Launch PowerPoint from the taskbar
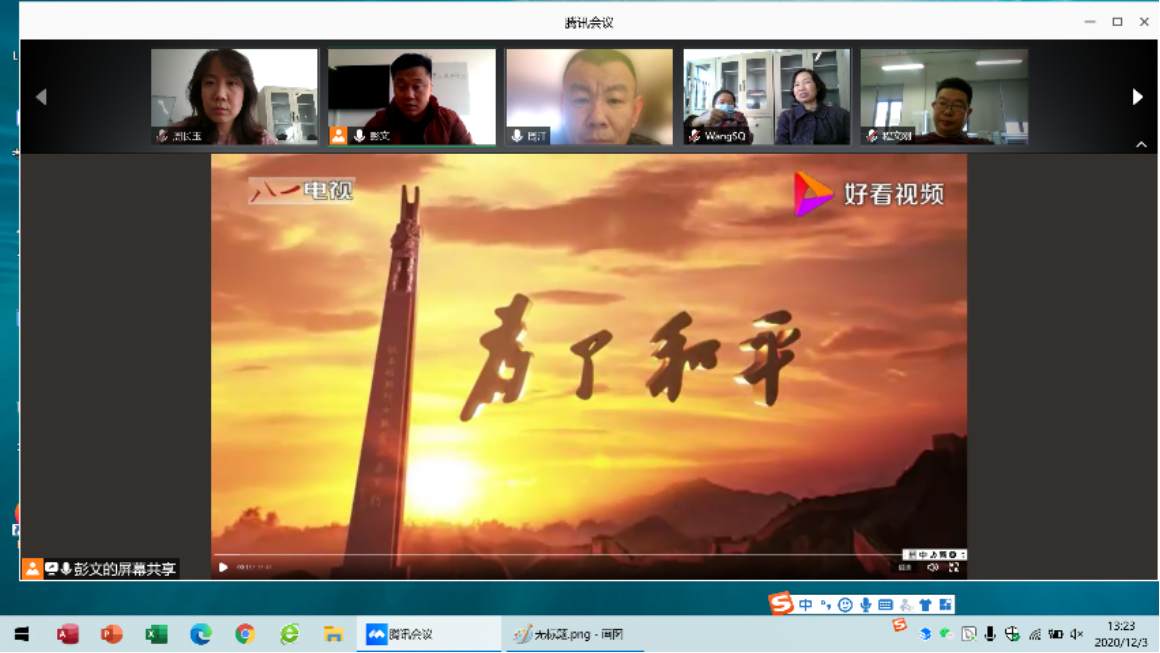Screen dimensions: 1160x653 point(112,634)
